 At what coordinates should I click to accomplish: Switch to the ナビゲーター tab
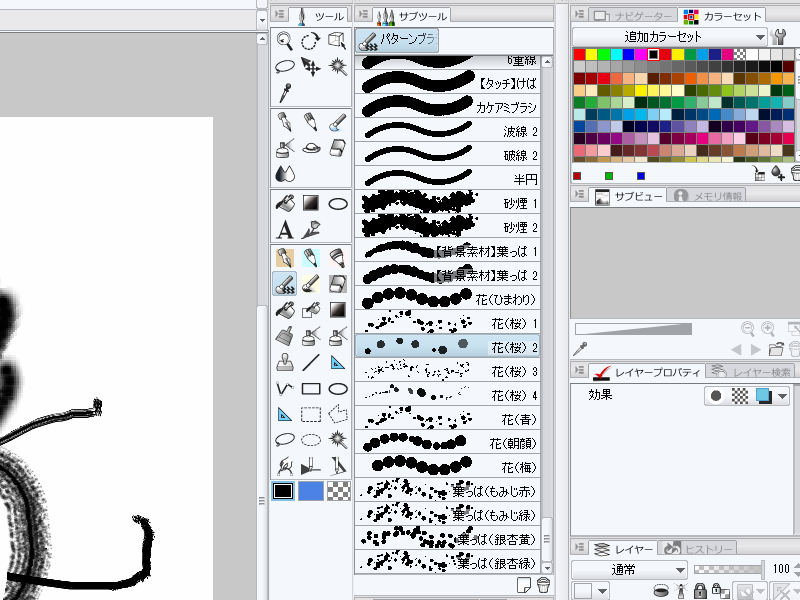click(x=633, y=16)
